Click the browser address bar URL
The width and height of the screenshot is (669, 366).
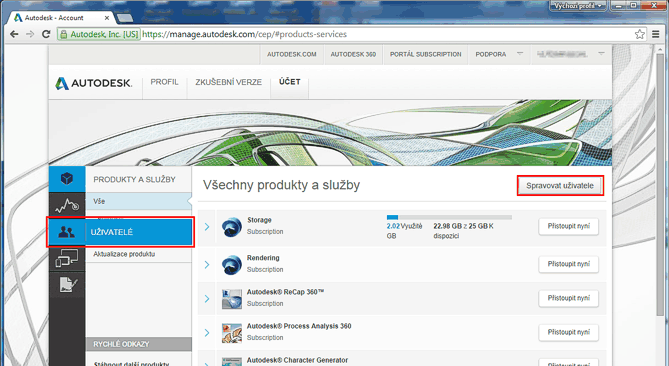coord(244,34)
